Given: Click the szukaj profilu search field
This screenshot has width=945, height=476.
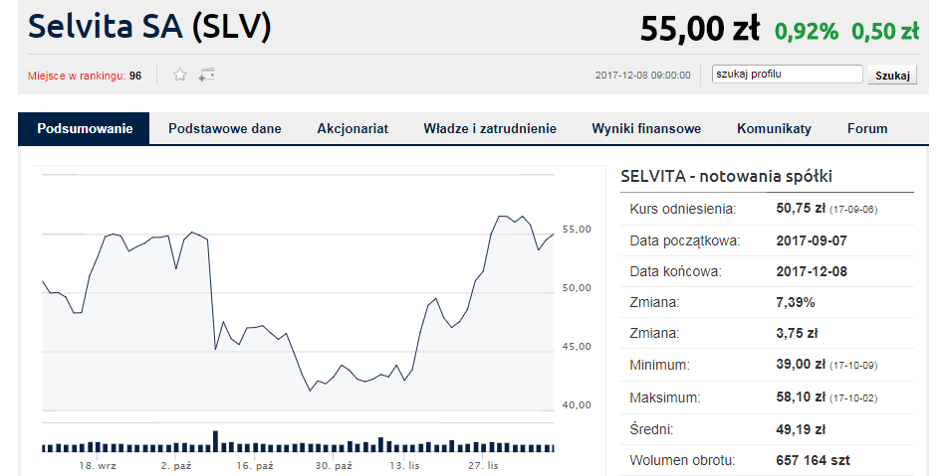Looking at the screenshot, I should point(786,74).
